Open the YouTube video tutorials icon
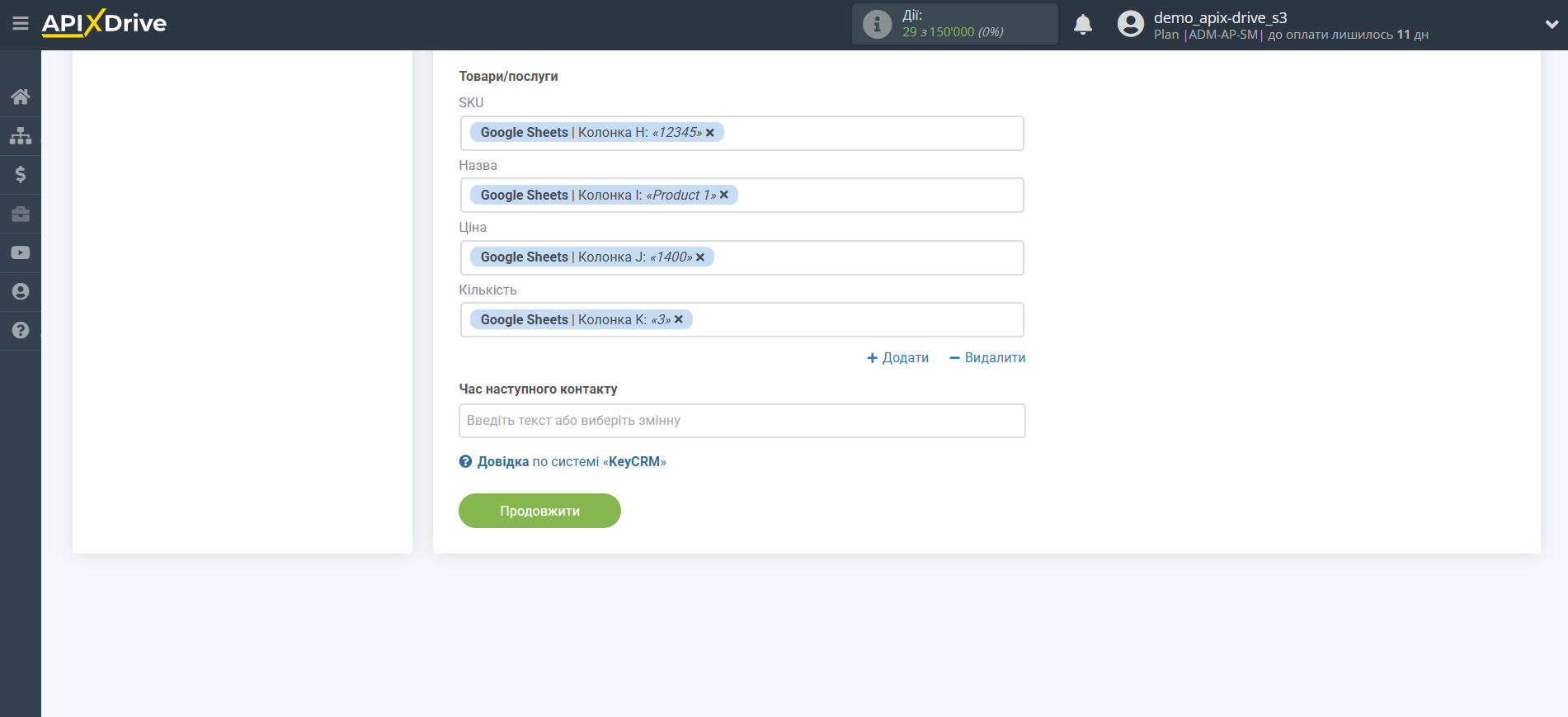Viewport: 1568px width, 717px height. 21,252
